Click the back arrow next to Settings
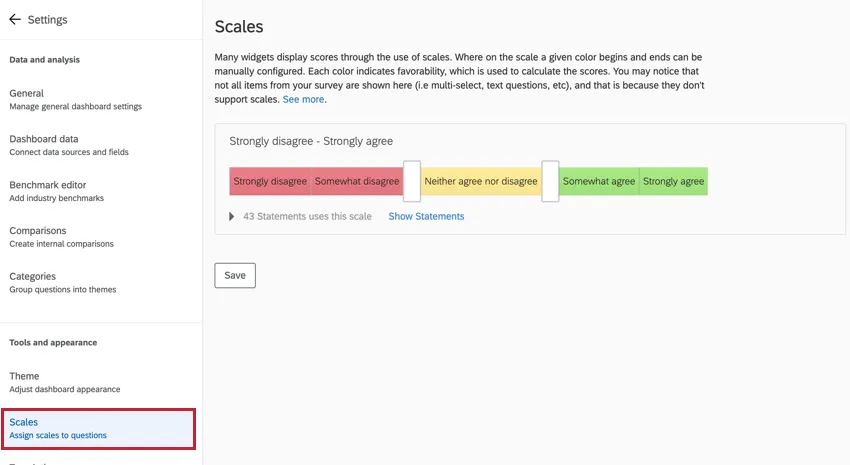The height and width of the screenshot is (465, 850). pyautogui.click(x=15, y=19)
